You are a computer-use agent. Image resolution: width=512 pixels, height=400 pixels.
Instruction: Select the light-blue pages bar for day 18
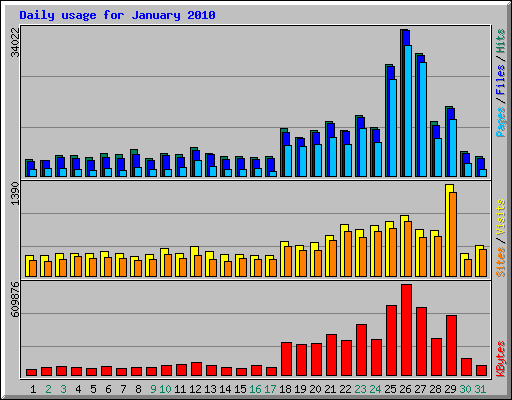click(288, 161)
